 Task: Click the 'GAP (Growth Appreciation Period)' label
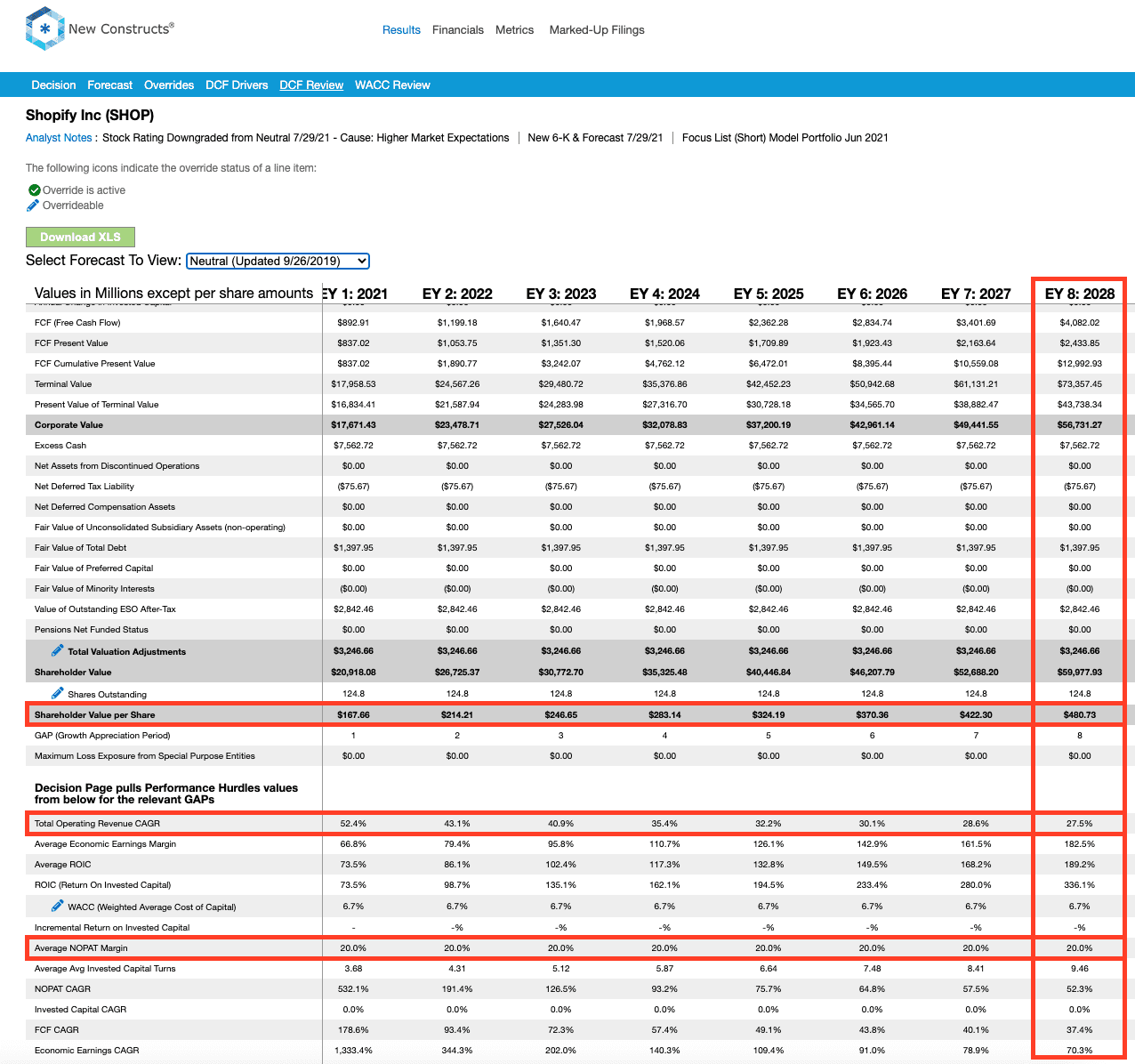(x=102, y=736)
